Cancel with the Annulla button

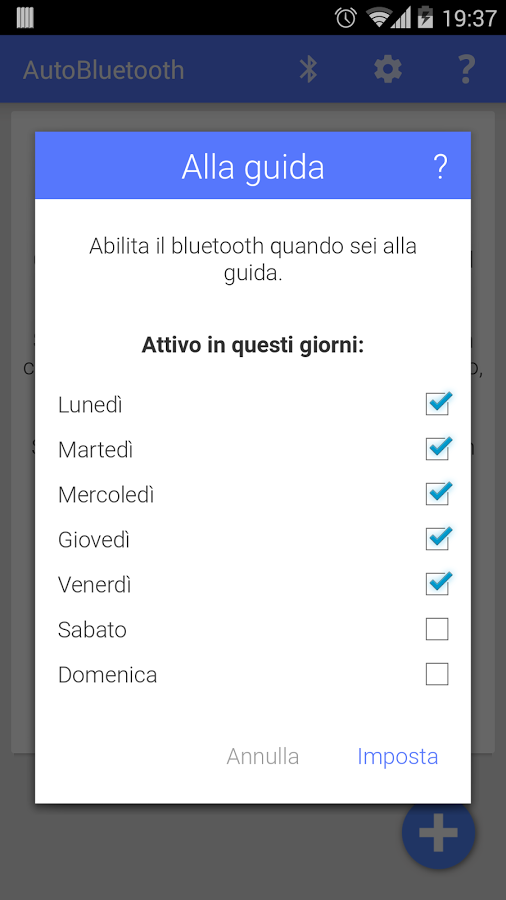pos(263,757)
